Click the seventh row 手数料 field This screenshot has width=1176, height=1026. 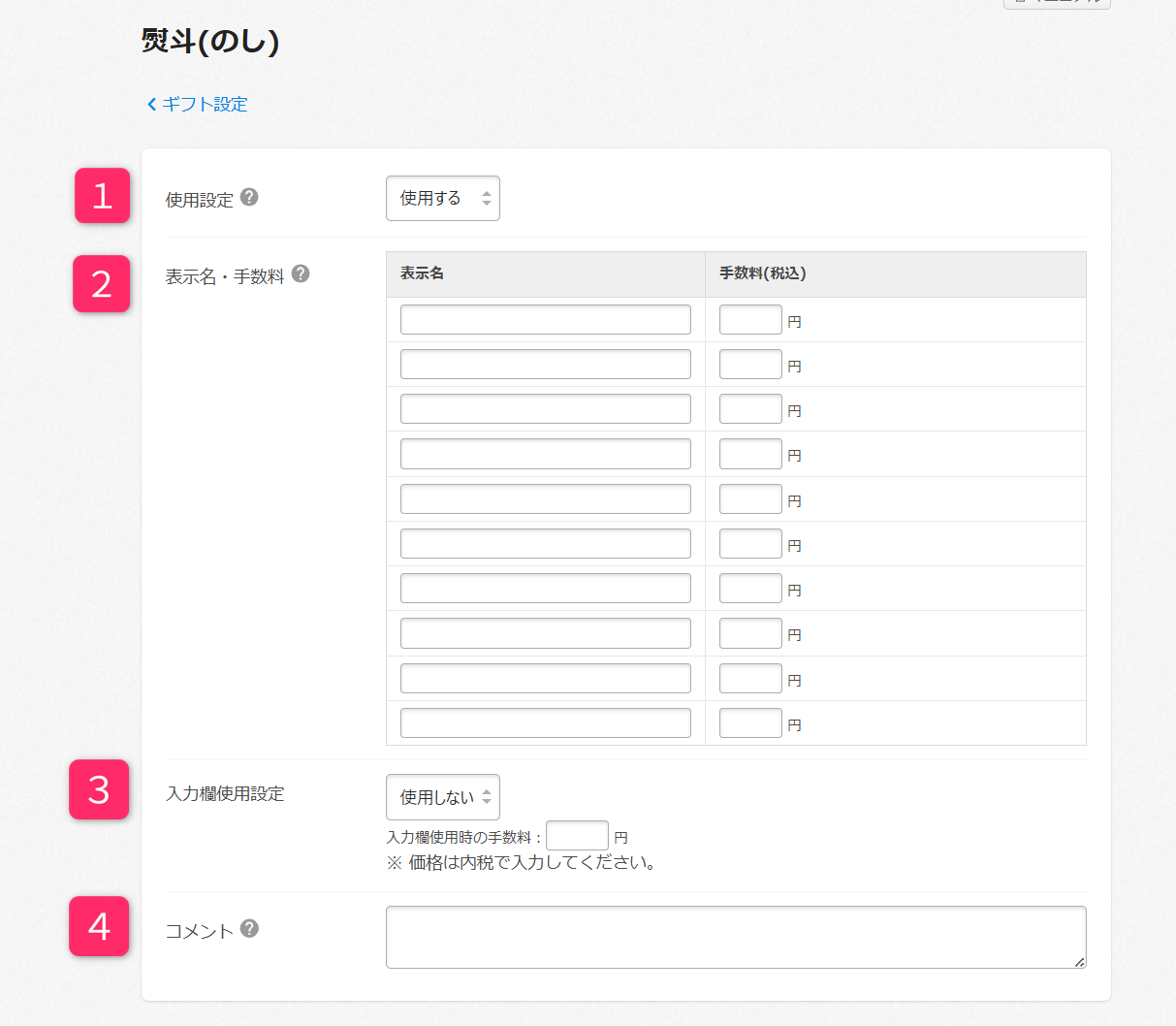749,589
